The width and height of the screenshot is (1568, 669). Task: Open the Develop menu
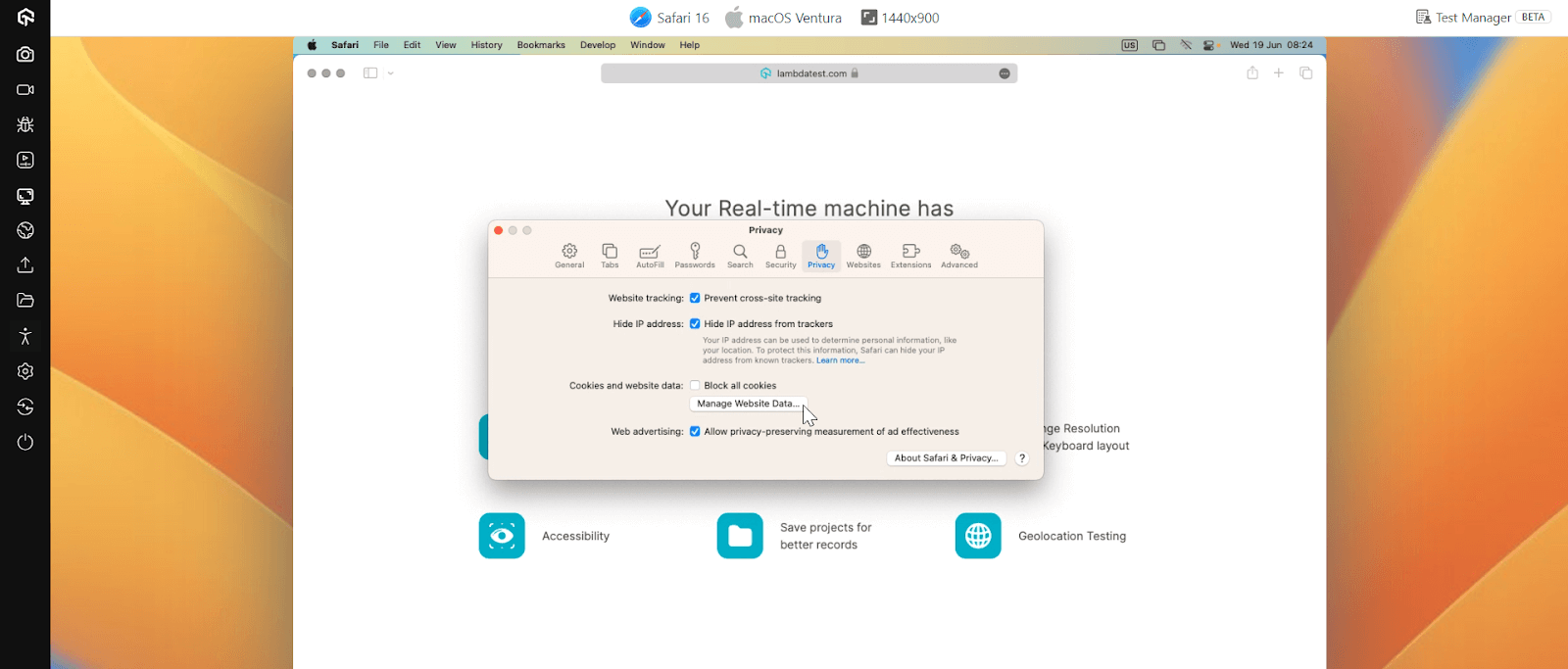pos(598,45)
